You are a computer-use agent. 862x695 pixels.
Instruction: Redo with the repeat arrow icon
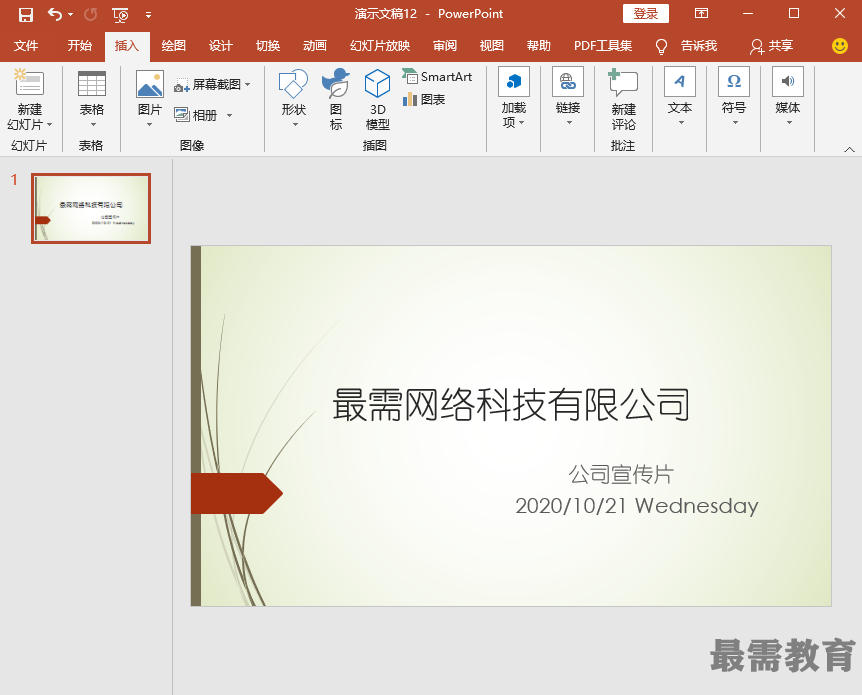tap(91, 14)
